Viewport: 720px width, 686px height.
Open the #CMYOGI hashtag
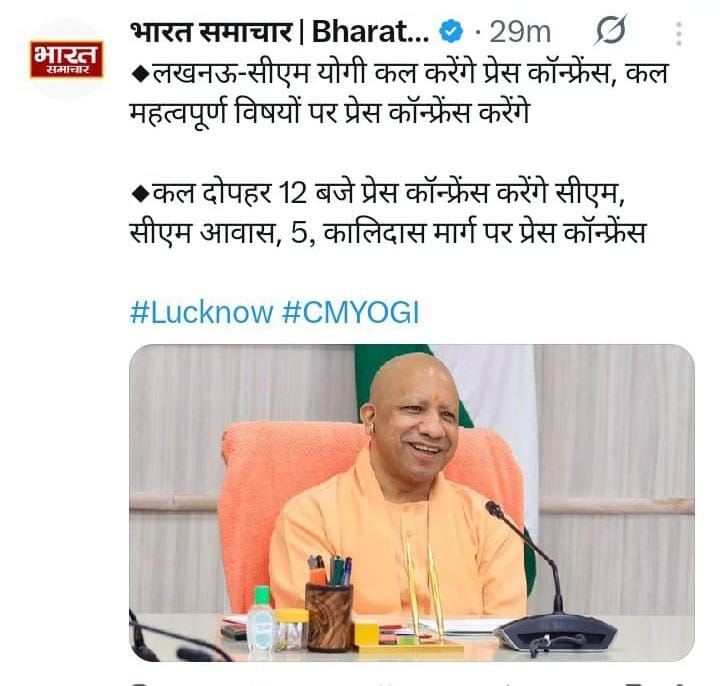coord(350,313)
